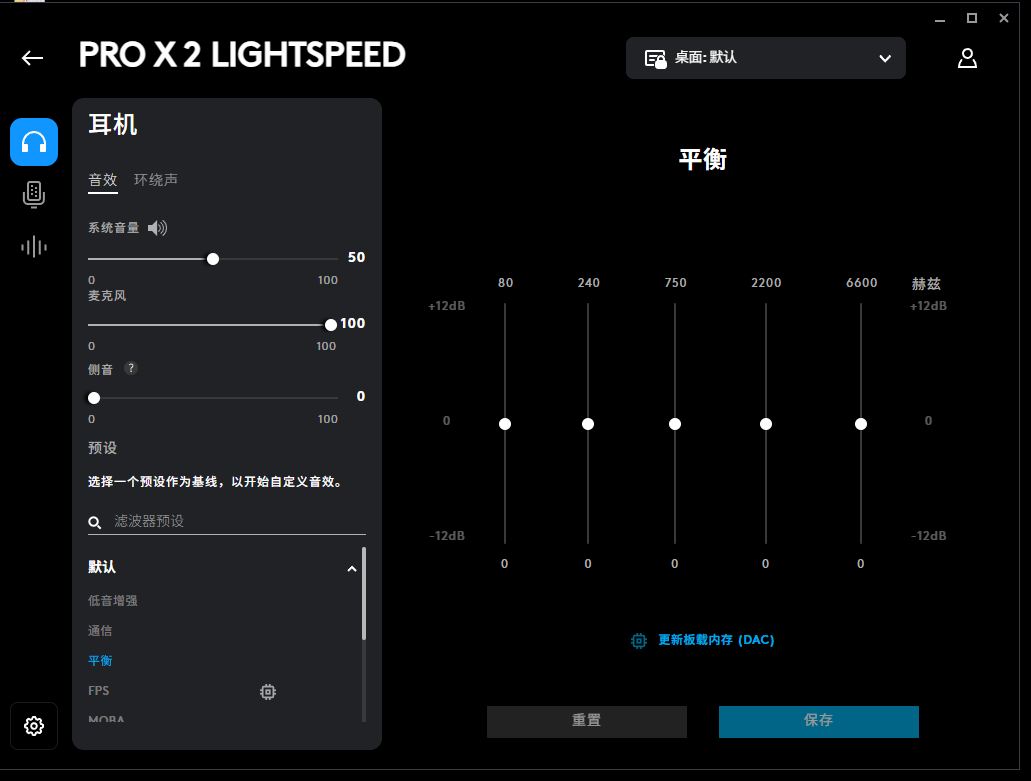
Task: Show sidetone help question mark
Action: coord(131,368)
